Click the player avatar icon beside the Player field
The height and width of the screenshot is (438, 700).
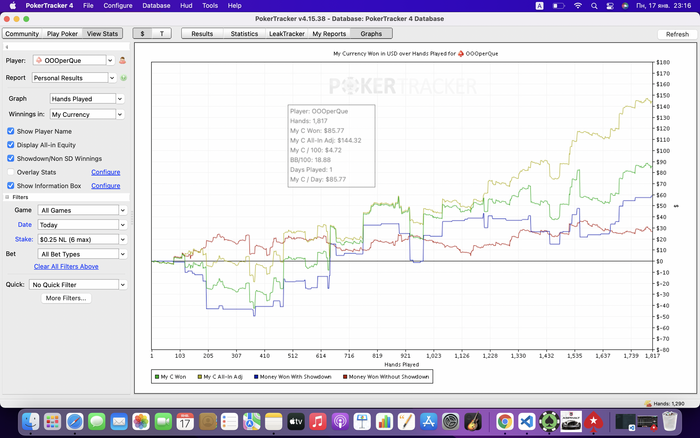(122, 60)
